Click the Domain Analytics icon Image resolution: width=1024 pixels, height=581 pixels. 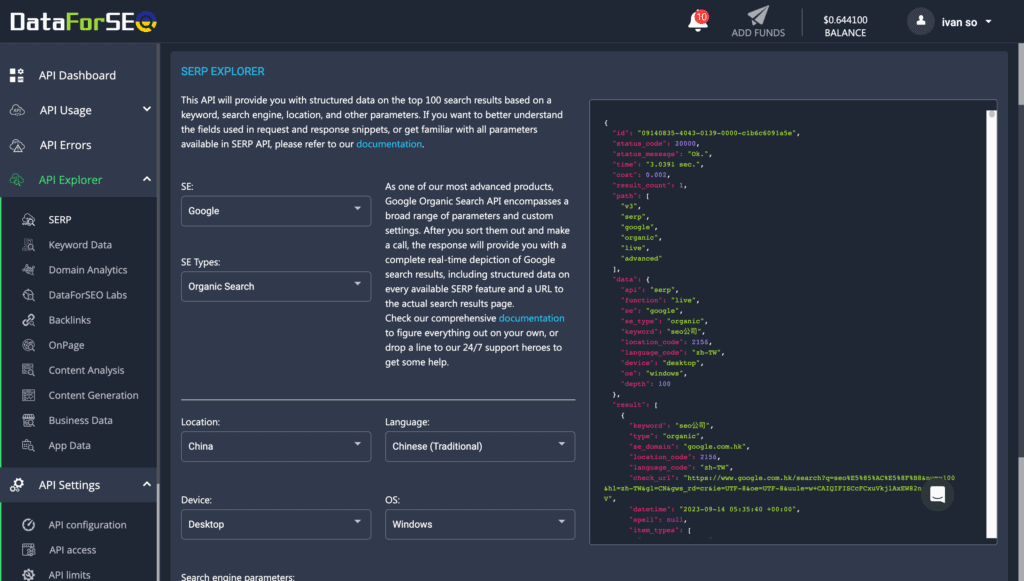point(29,270)
